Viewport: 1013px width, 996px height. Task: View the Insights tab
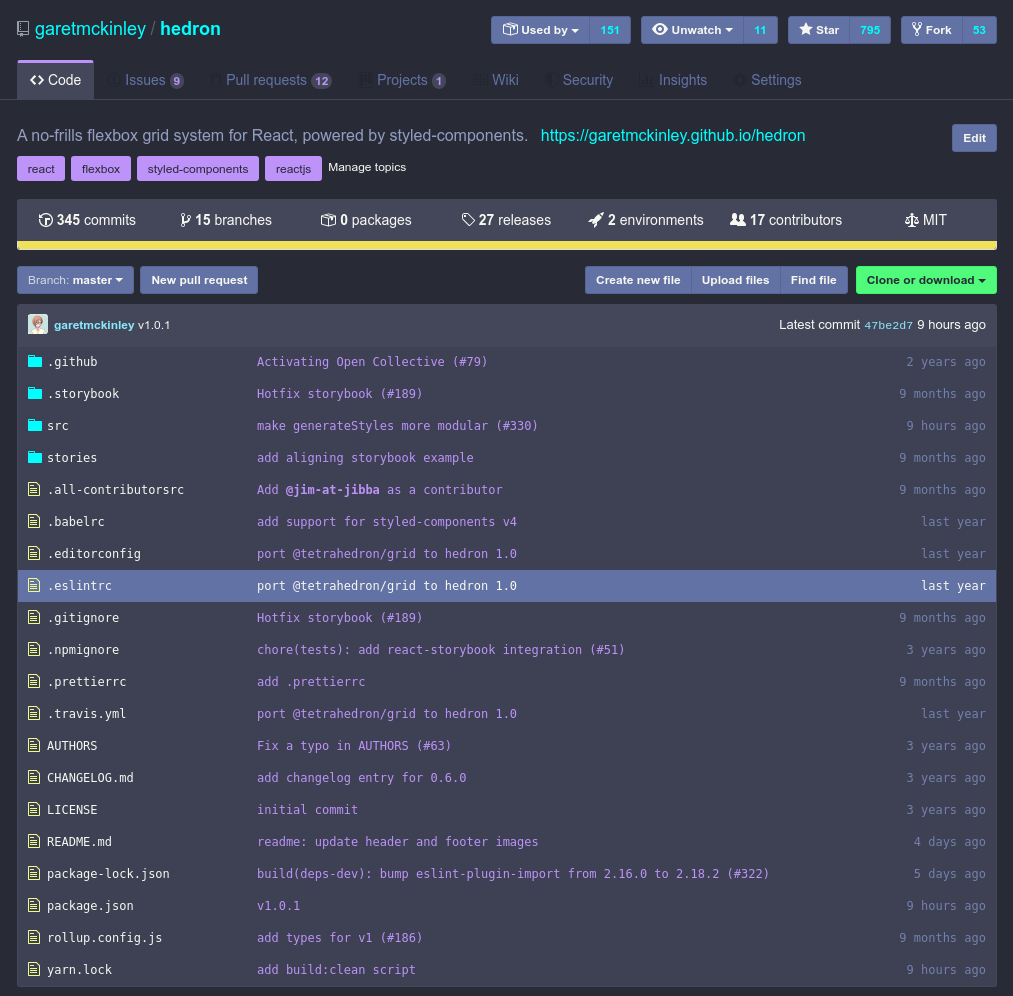(x=673, y=80)
